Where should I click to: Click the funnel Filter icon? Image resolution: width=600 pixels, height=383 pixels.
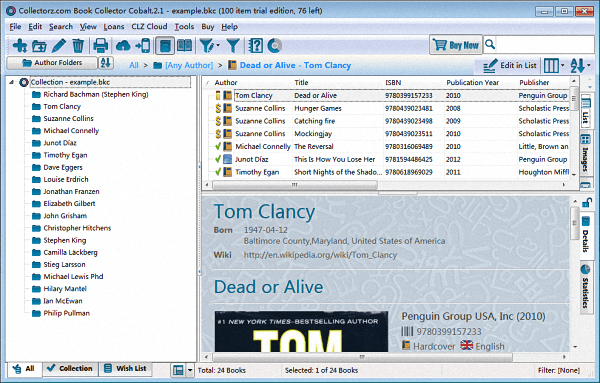click(233, 46)
